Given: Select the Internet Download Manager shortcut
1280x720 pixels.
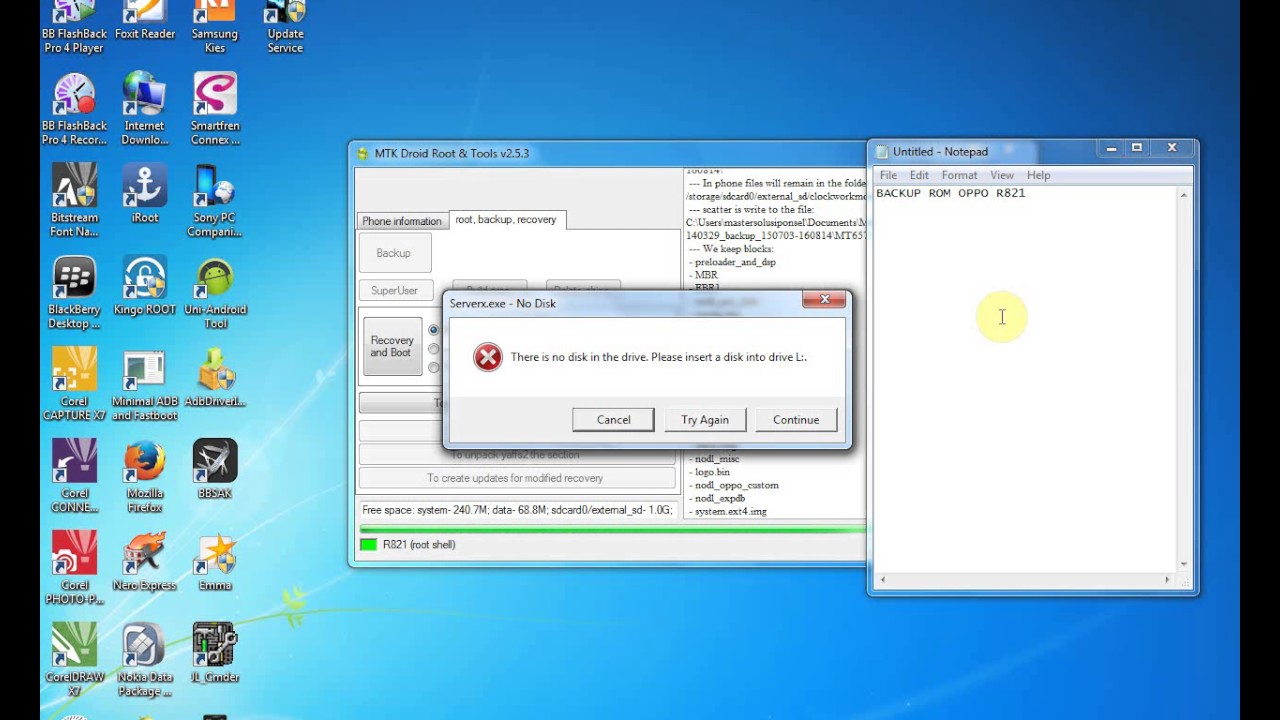Looking at the screenshot, I should 144,110.
